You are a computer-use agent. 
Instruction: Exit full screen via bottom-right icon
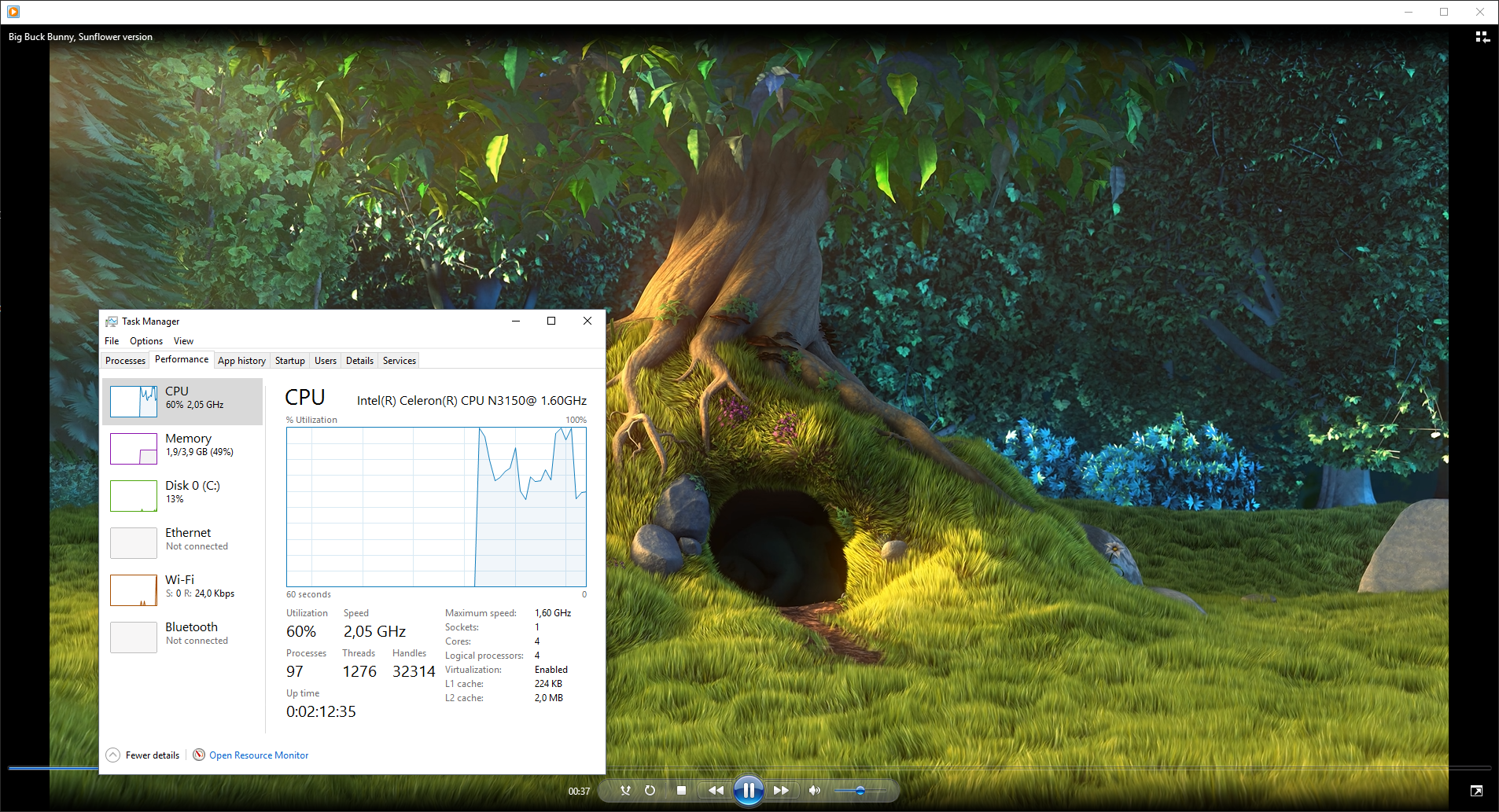(x=1476, y=791)
